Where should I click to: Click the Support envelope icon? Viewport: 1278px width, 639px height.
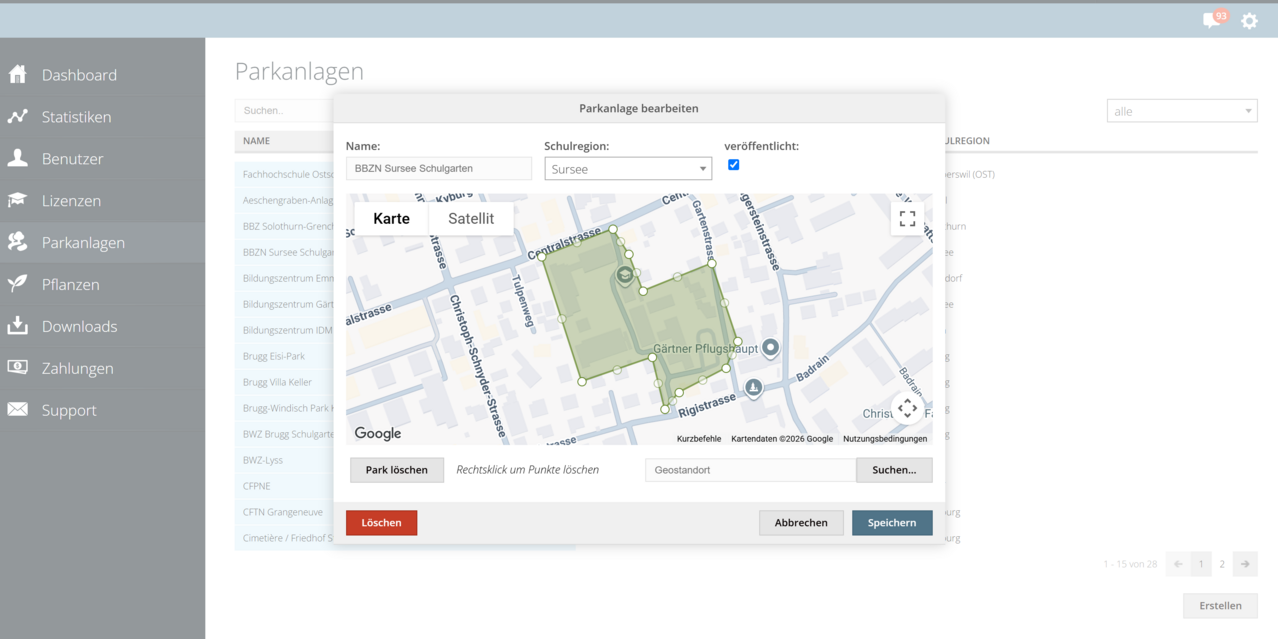pyautogui.click(x=18, y=410)
